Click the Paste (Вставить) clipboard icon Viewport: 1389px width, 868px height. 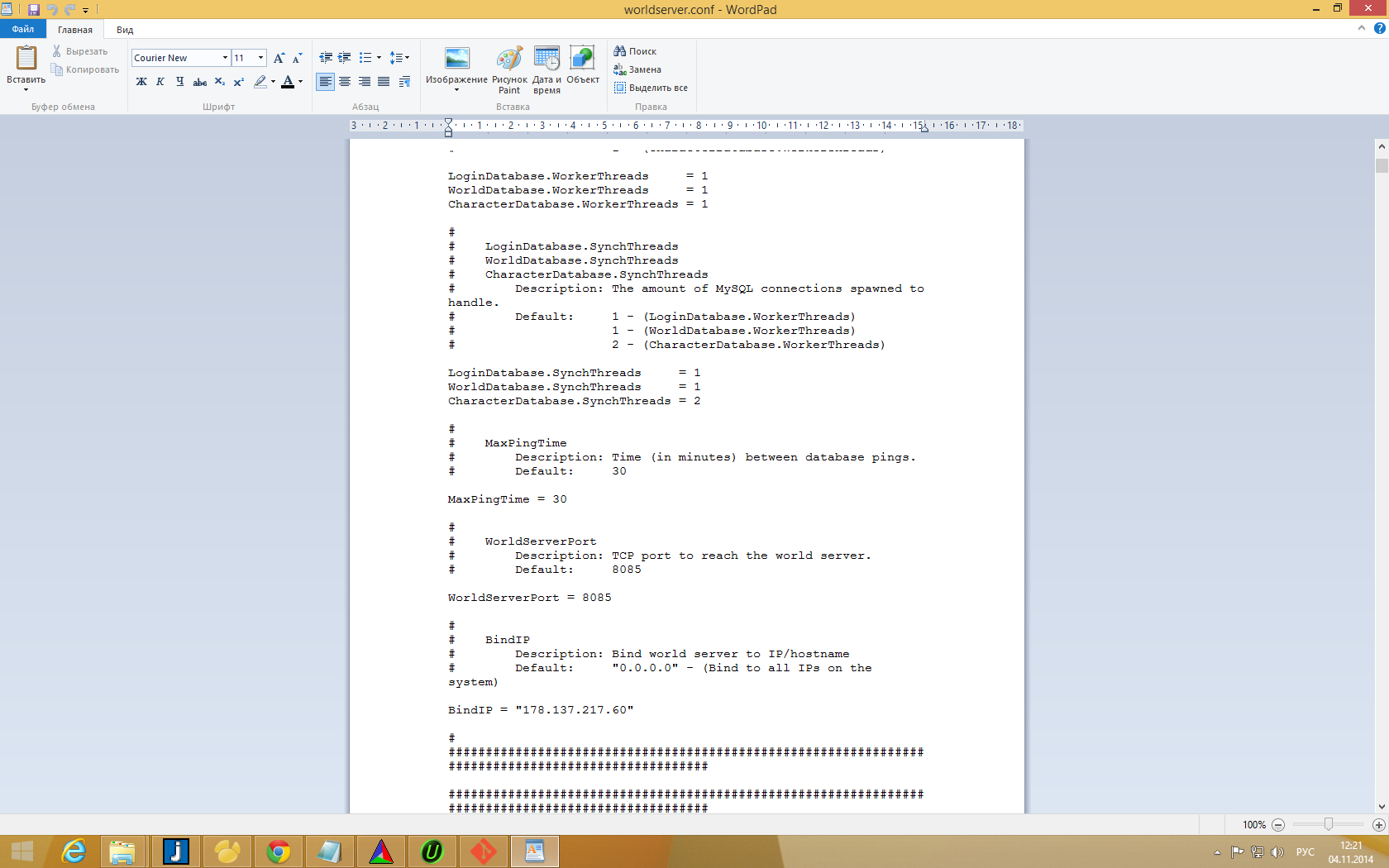[x=26, y=60]
